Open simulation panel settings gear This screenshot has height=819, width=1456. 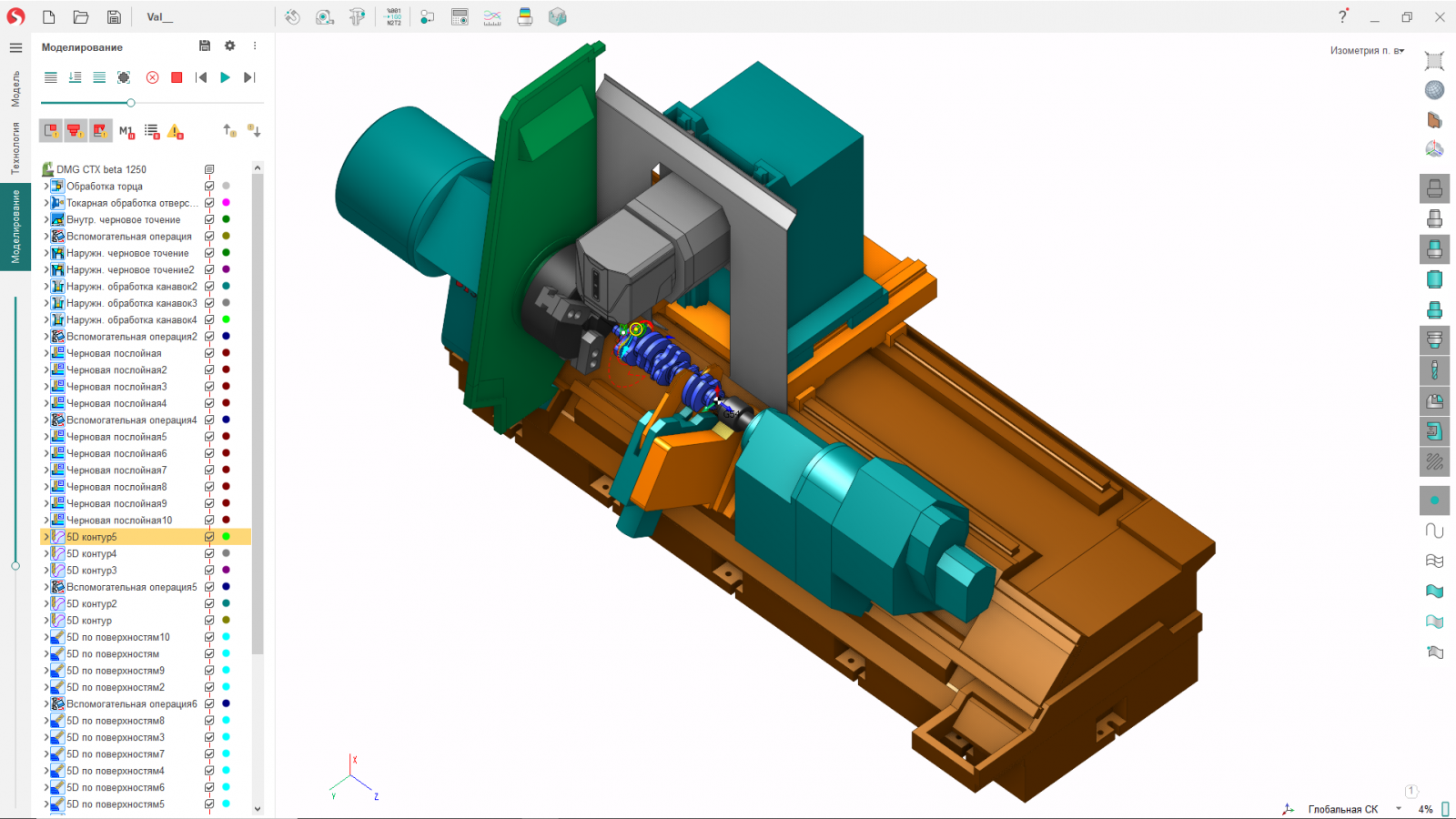pyautogui.click(x=229, y=46)
